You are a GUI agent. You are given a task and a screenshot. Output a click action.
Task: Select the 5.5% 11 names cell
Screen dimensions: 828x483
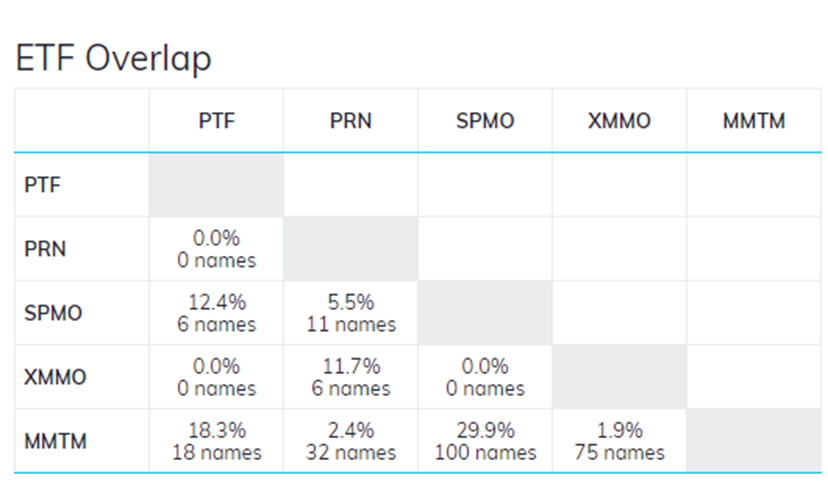coord(350,313)
